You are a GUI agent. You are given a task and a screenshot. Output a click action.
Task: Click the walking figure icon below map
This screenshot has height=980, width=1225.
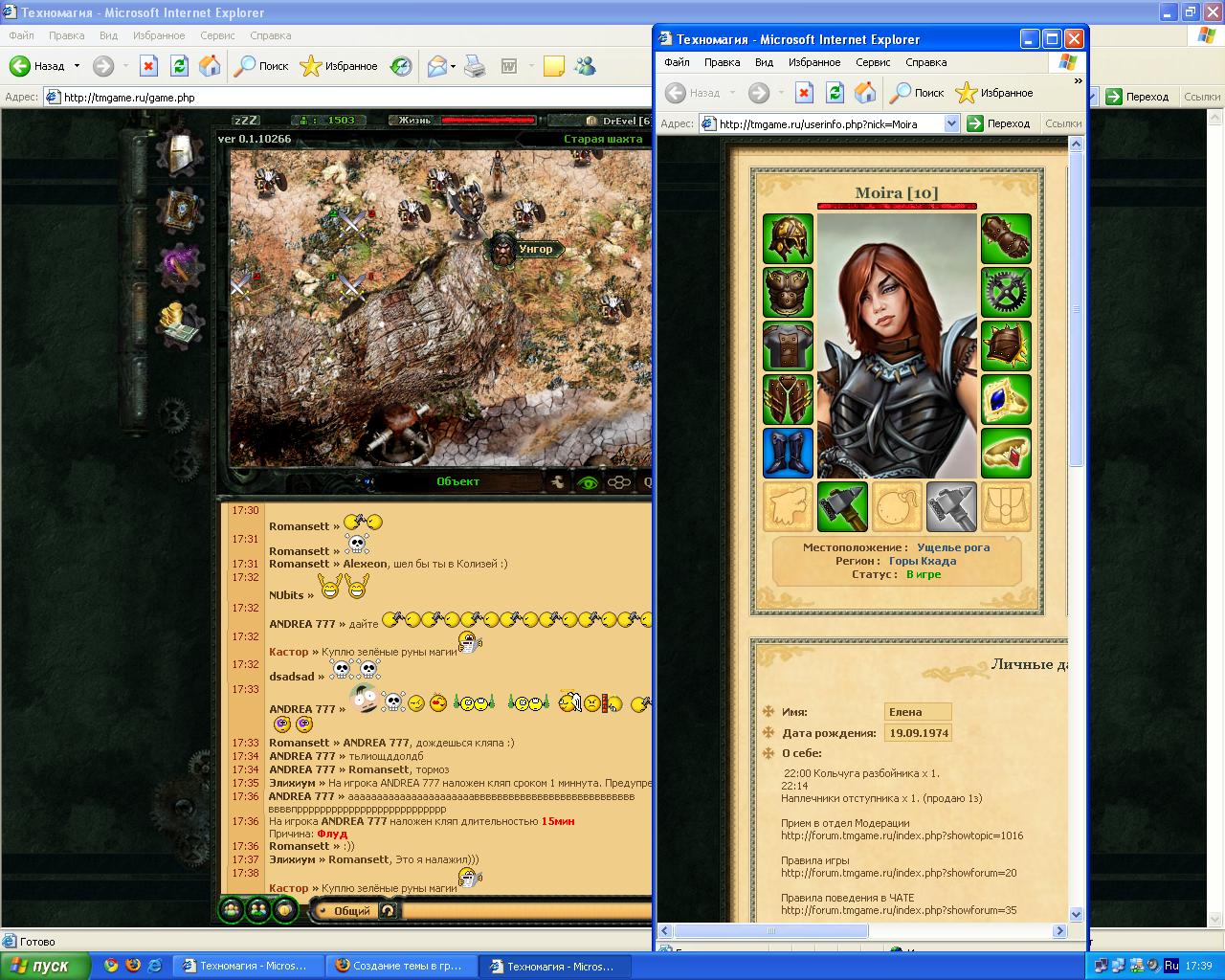tap(559, 482)
